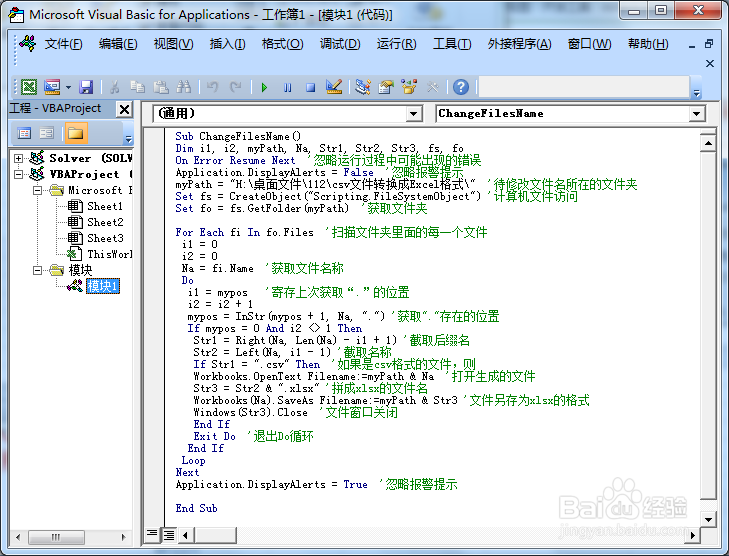Click code editor scroll up arrow

[x=708, y=143]
